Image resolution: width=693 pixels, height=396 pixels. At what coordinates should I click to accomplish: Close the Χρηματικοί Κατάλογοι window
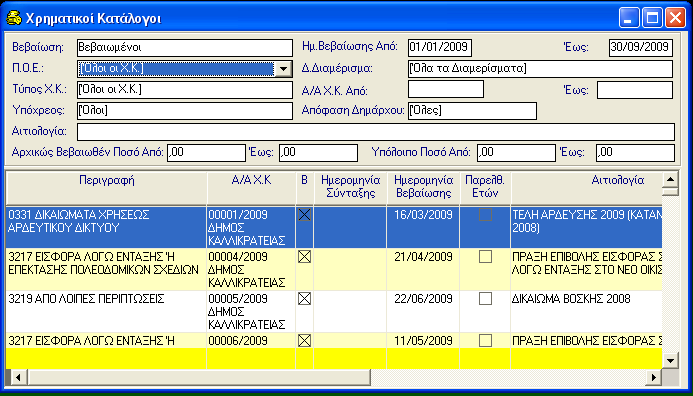click(675, 18)
